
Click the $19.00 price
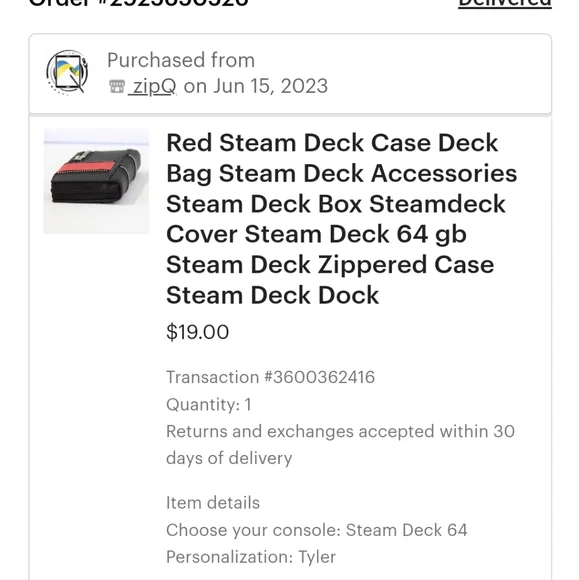click(198, 332)
